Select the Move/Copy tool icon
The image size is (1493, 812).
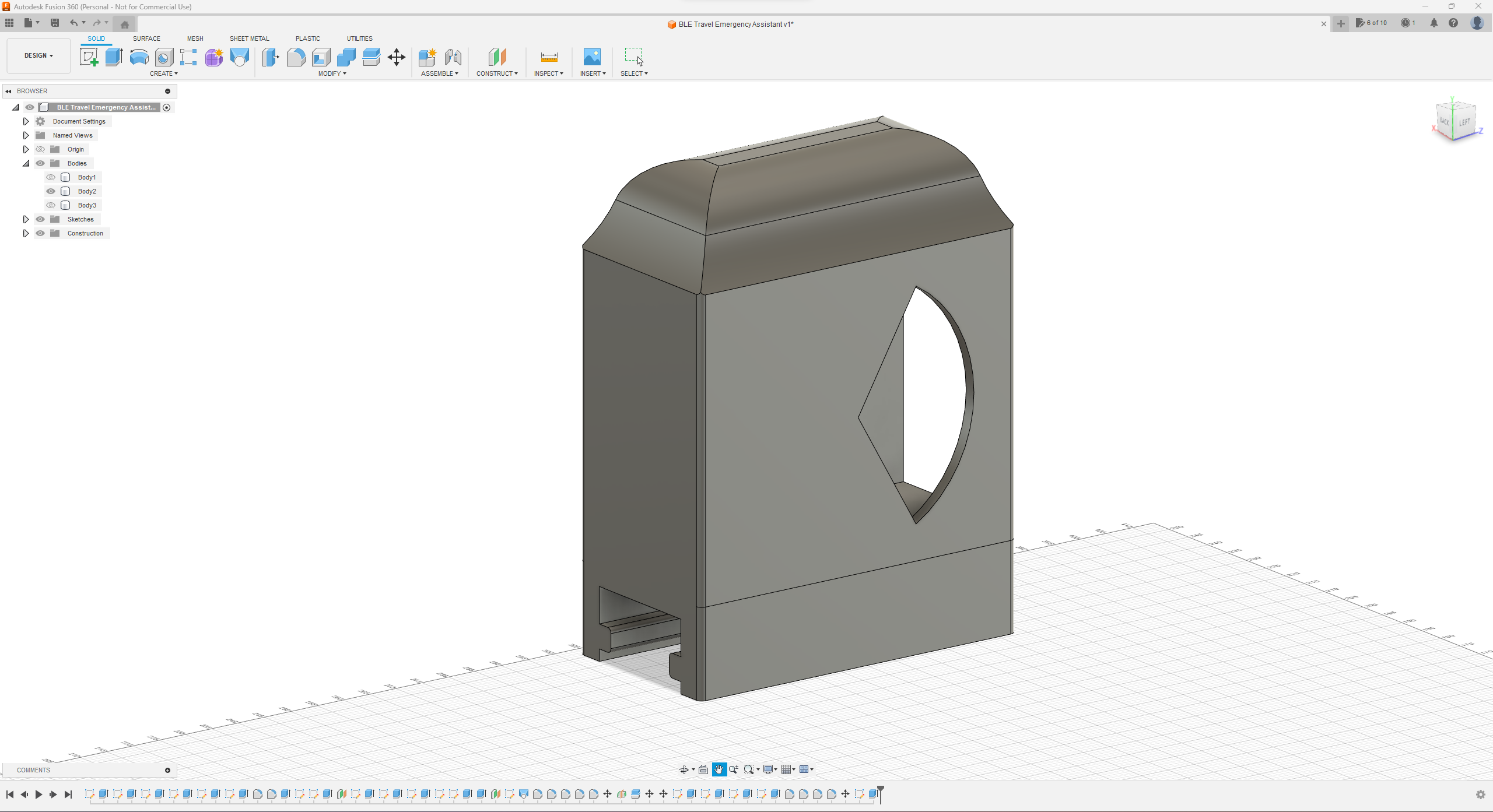[x=396, y=57]
